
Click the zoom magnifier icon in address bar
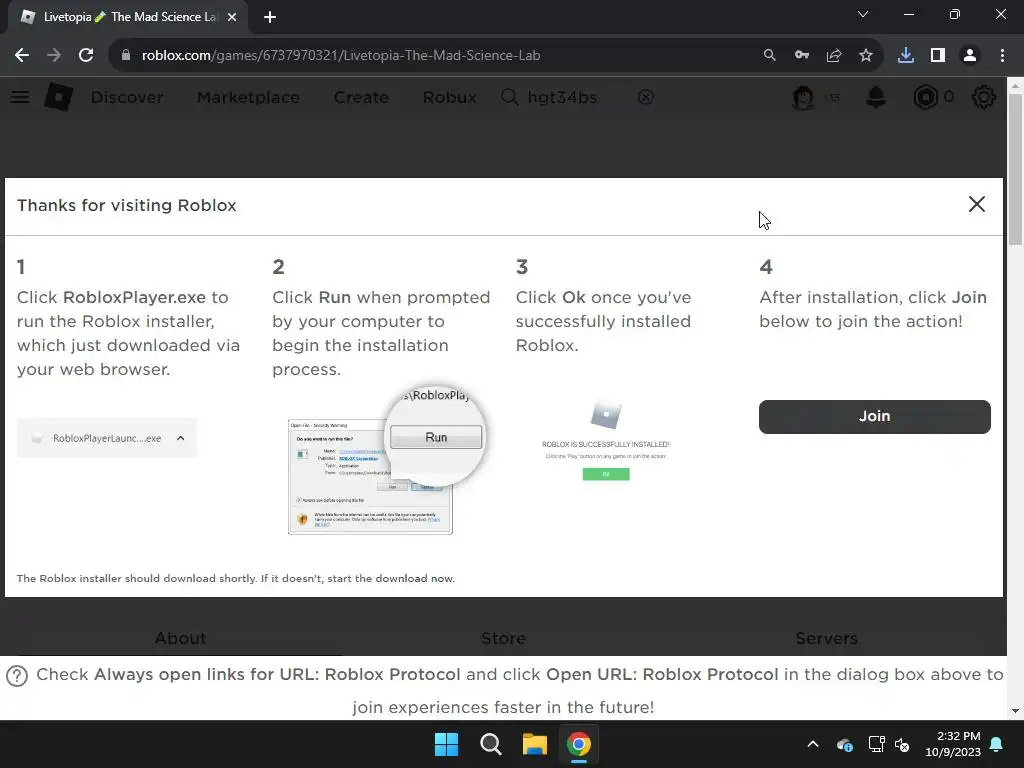[770, 56]
